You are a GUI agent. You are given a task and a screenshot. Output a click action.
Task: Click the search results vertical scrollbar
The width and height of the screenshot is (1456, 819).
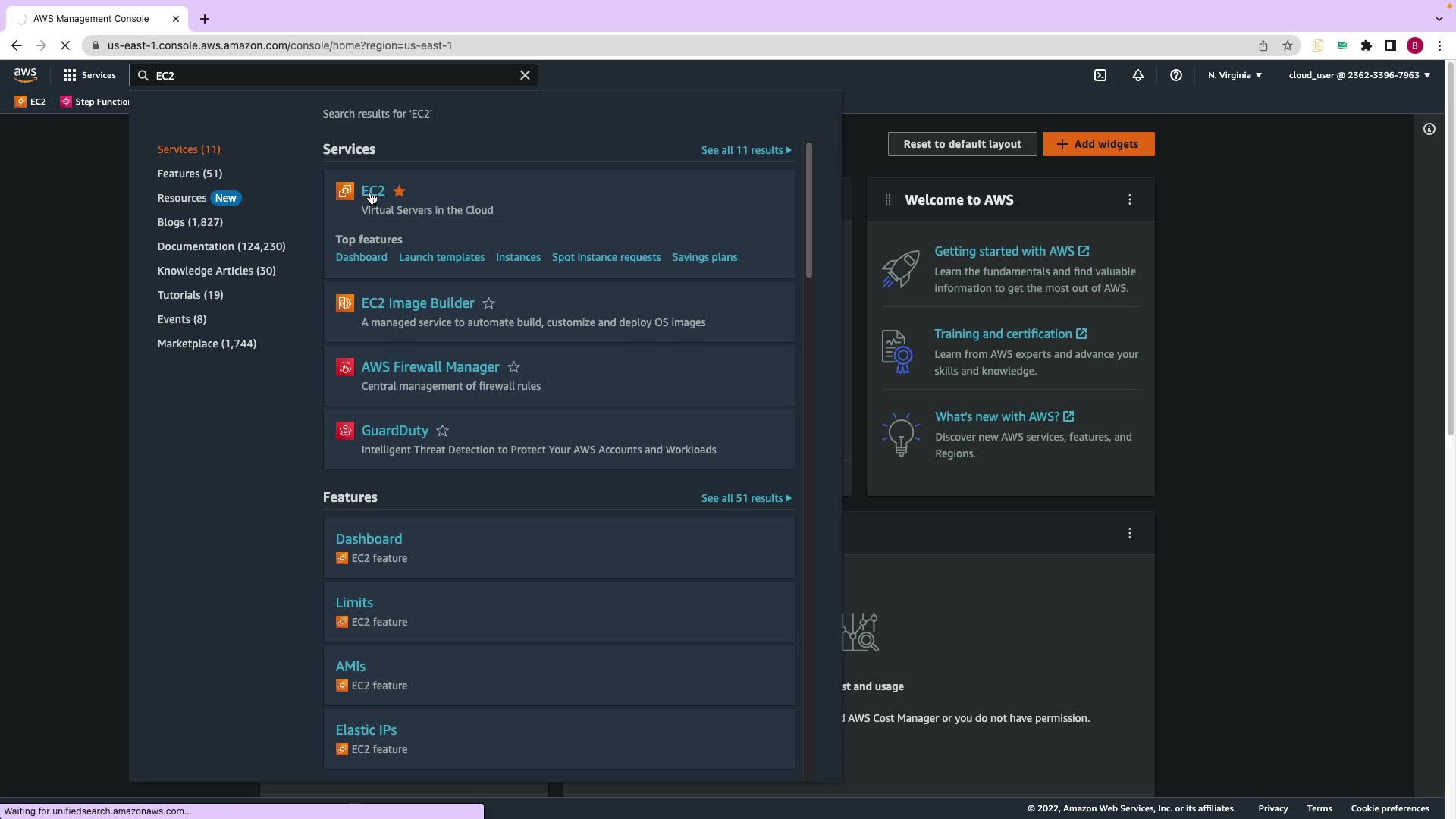[x=809, y=211]
